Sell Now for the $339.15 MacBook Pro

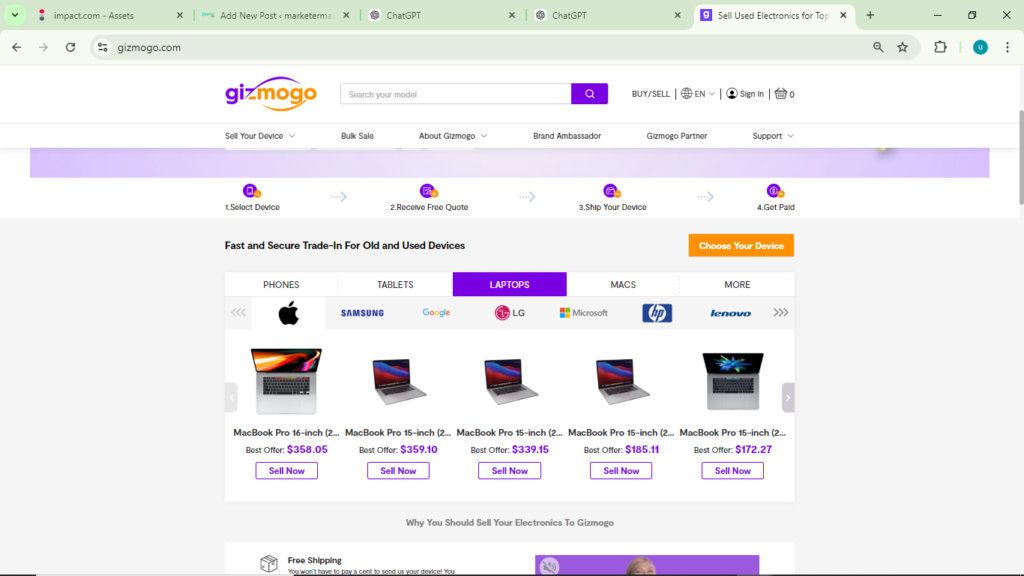point(509,471)
